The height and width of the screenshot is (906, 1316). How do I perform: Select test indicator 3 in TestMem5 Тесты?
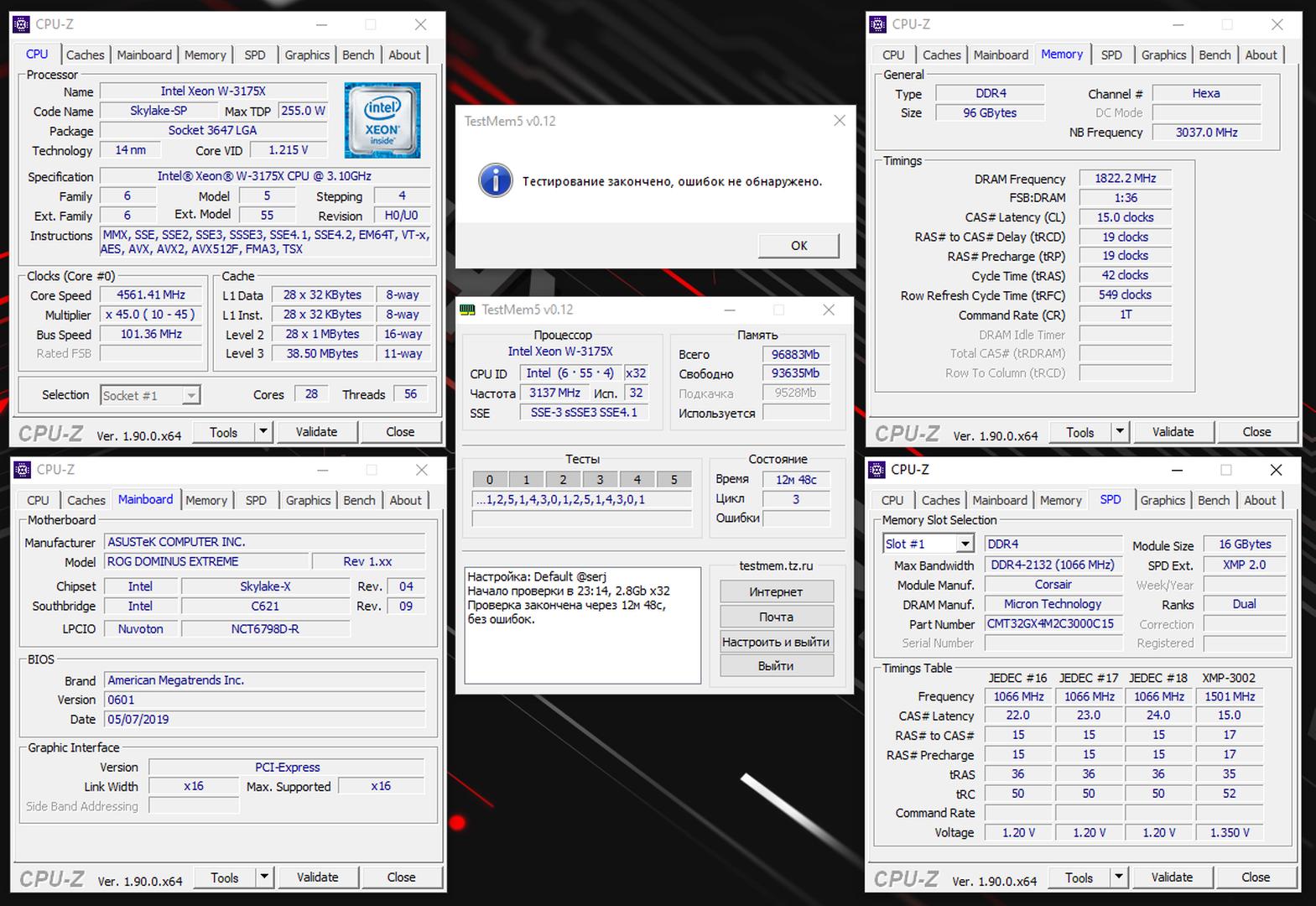click(x=600, y=480)
